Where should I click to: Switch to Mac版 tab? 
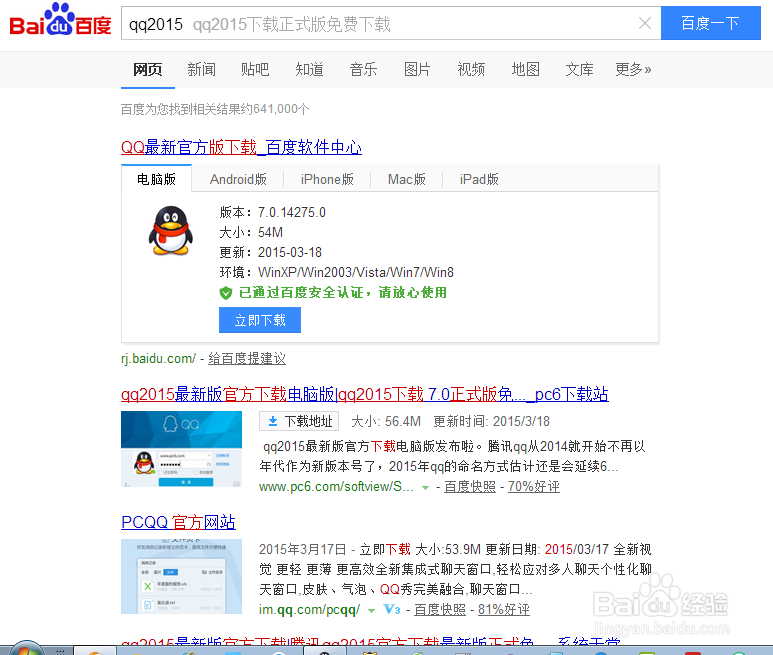(407, 179)
